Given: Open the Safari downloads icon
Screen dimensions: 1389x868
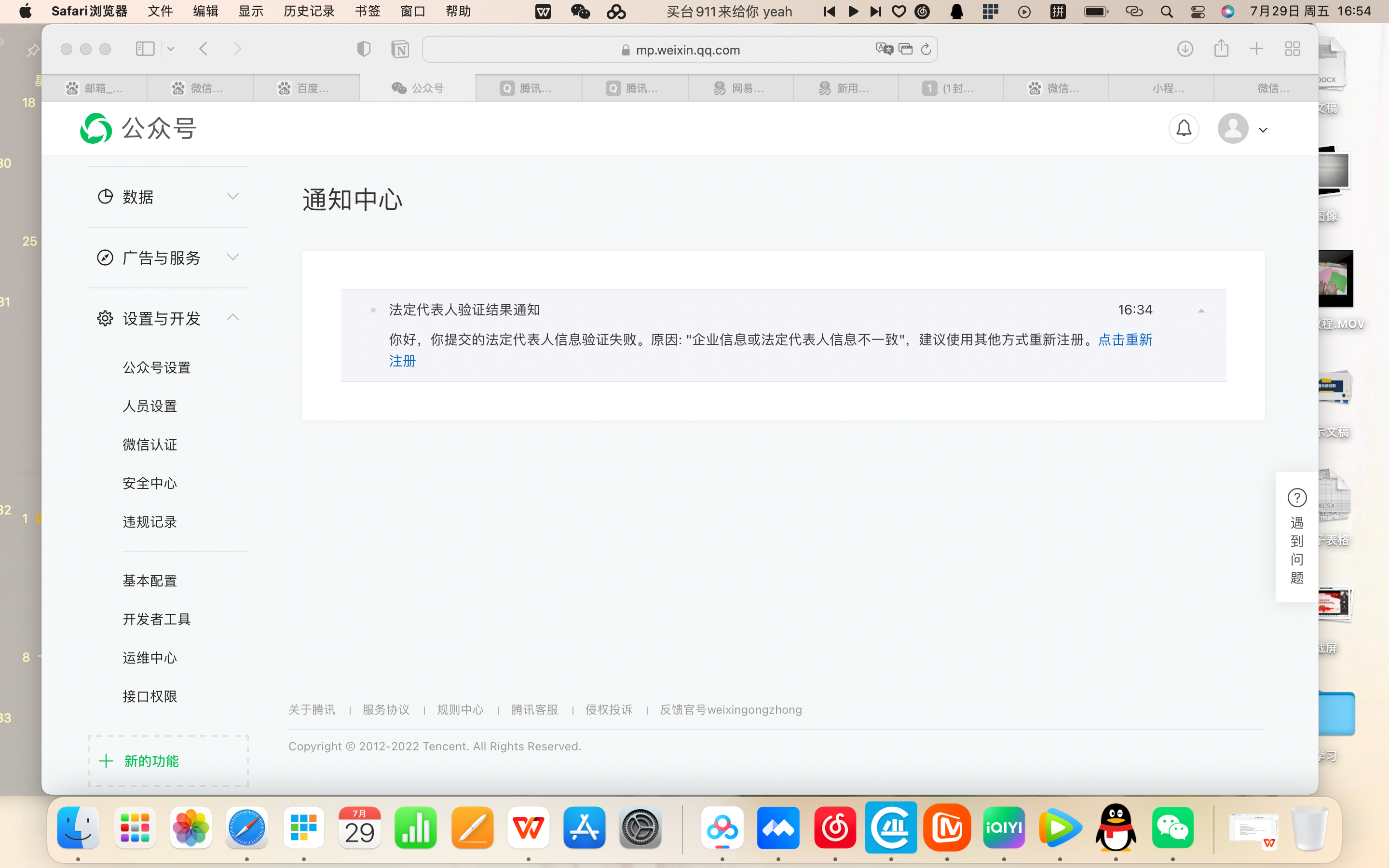Looking at the screenshot, I should click(x=1185, y=49).
